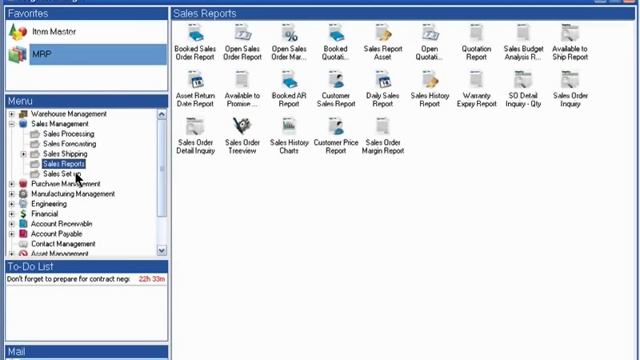The width and height of the screenshot is (640, 360).
Task: Select Contact Management in the menu tree
Action: [63, 244]
